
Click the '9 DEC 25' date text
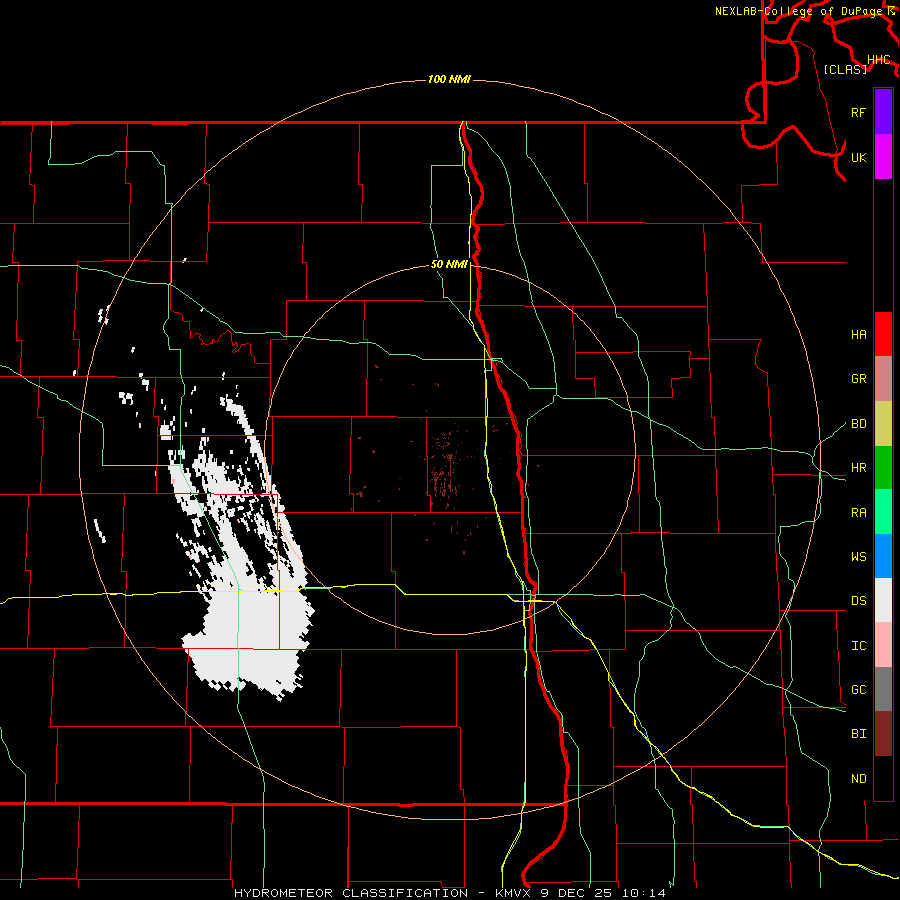[577, 893]
